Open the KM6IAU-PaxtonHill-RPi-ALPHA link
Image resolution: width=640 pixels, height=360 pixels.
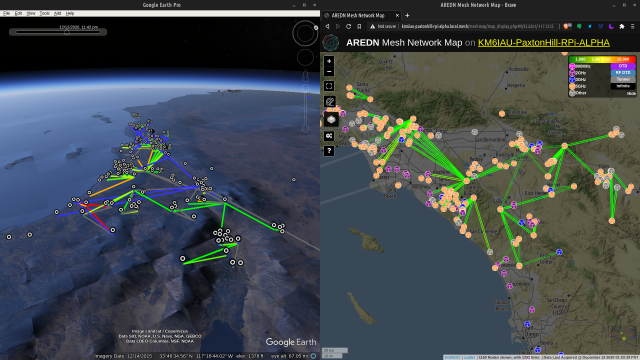pyautogui.click(x=544, y=42)
